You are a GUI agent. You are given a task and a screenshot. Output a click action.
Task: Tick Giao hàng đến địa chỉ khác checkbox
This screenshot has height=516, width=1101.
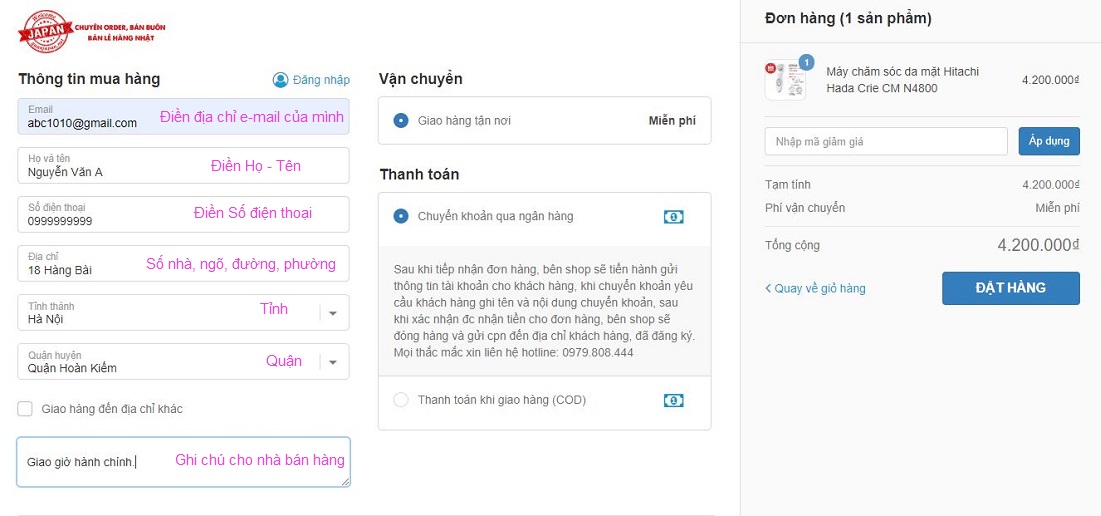pyautogui.click(x=25, y=409)
